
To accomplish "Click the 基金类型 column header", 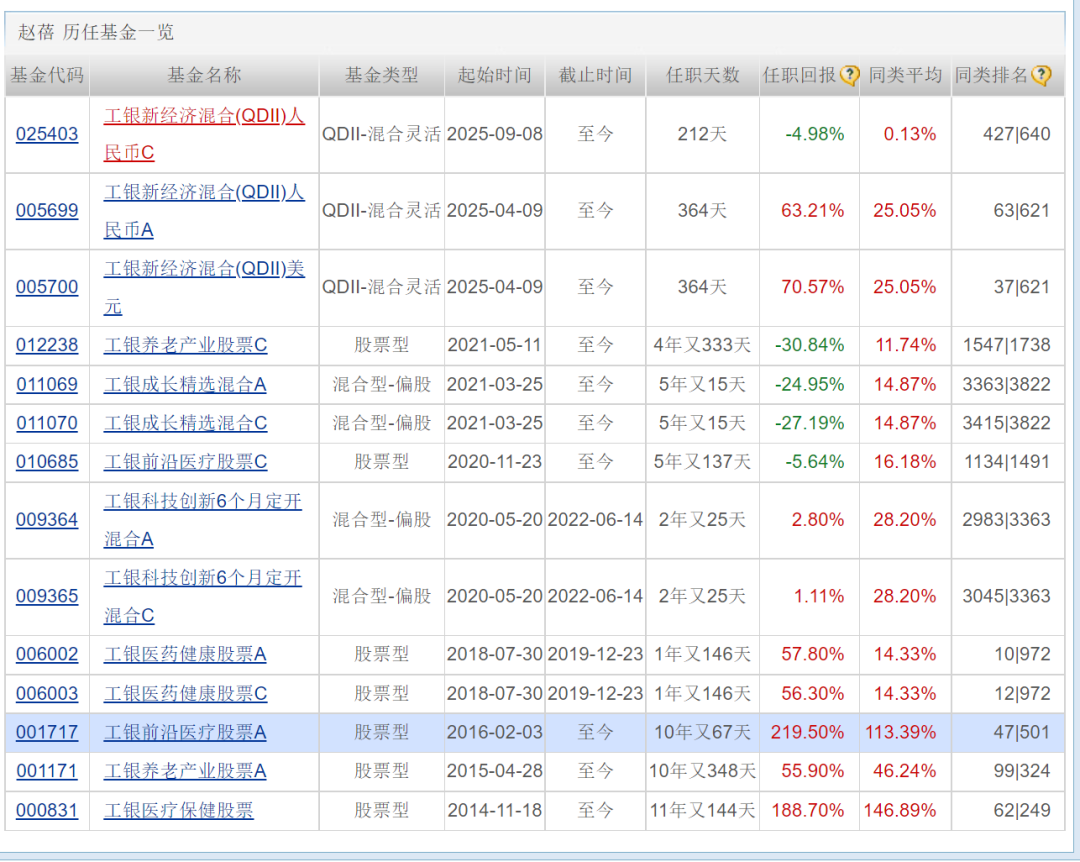I will (x=382, y=75).
